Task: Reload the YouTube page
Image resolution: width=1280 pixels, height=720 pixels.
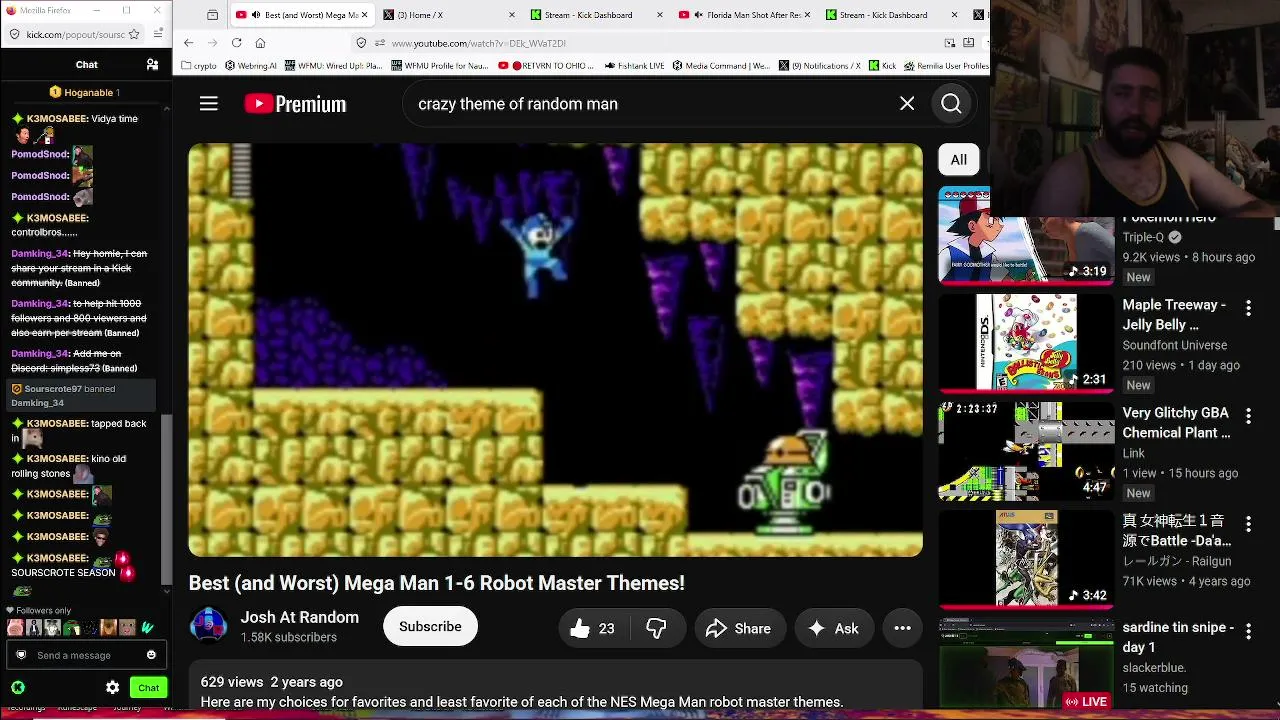Action: 236,43
